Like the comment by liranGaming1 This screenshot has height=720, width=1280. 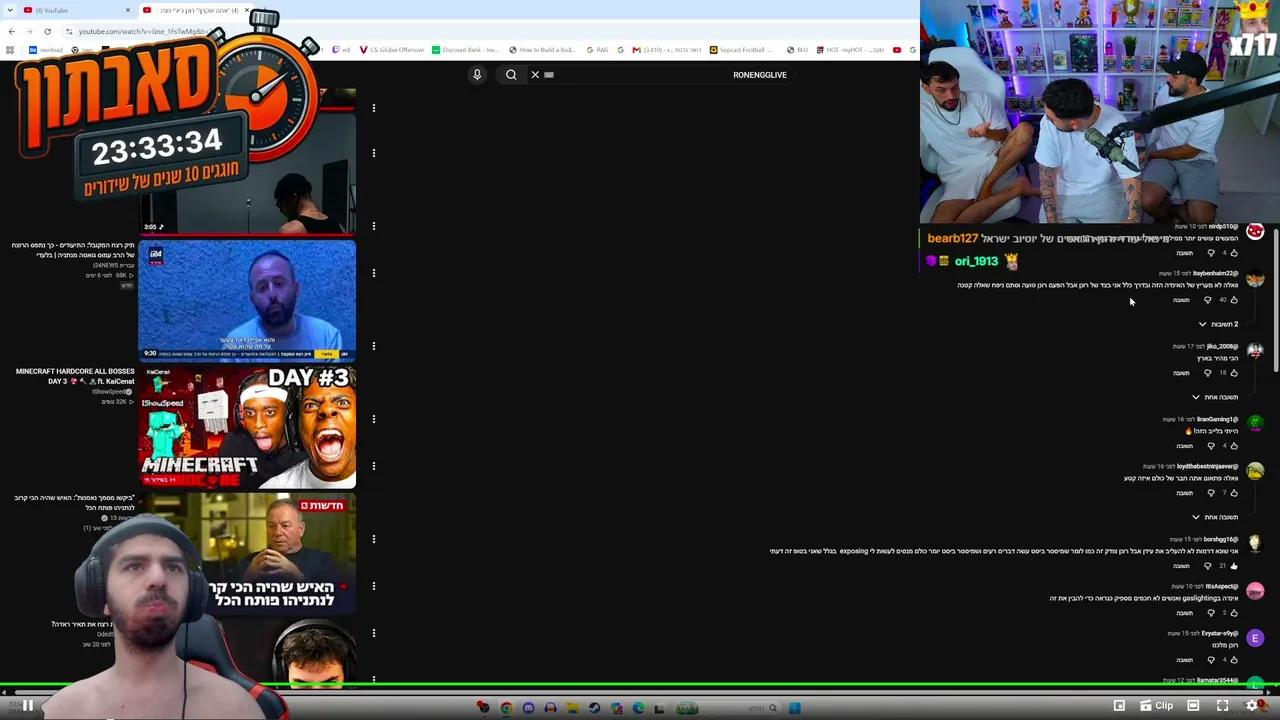(x=1234, y=446)
